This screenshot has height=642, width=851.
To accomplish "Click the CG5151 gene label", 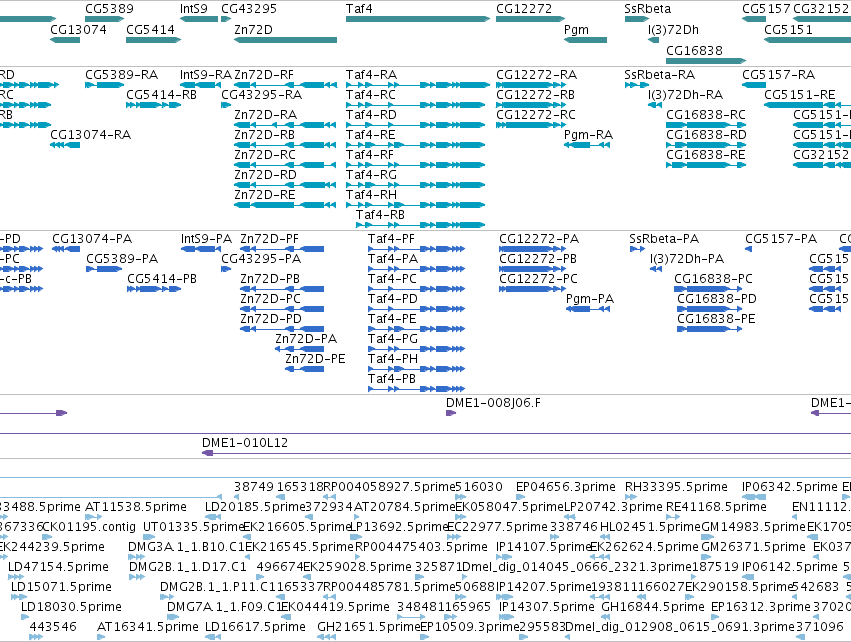I will (788, 29).
